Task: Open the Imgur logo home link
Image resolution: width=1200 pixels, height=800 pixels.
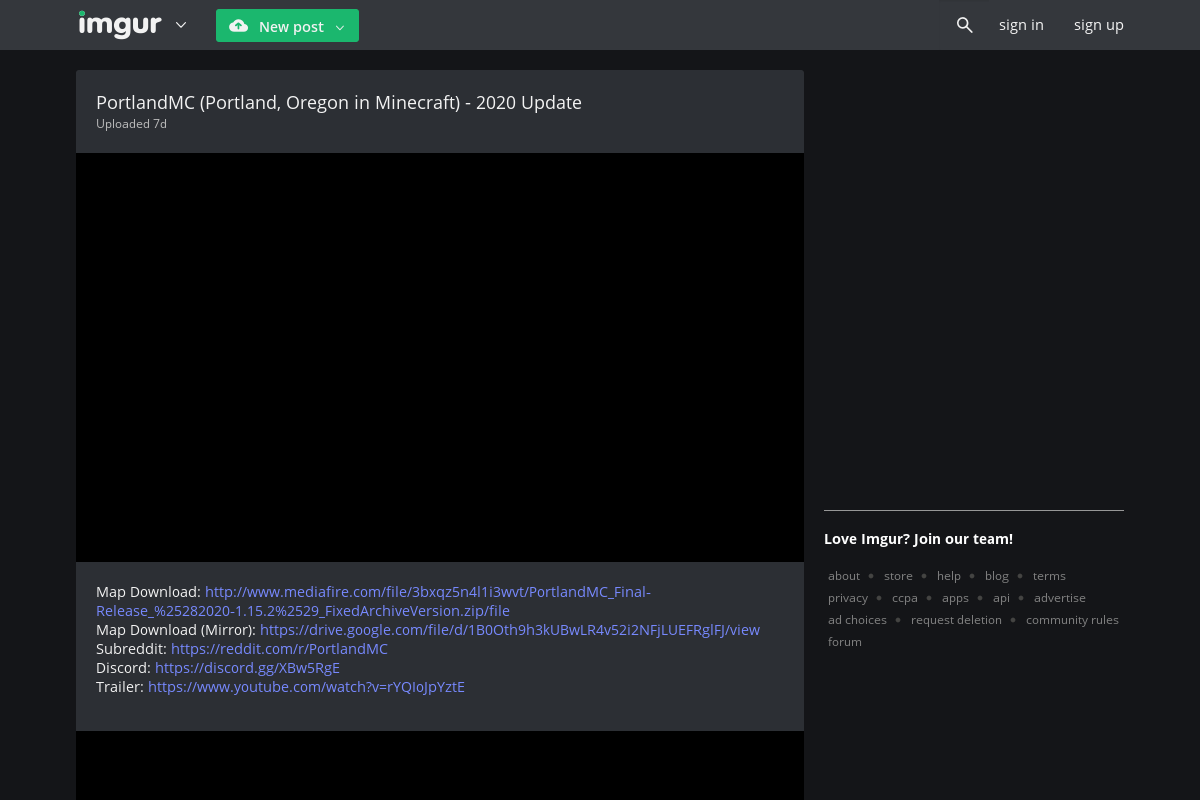Action: (120, 24)
